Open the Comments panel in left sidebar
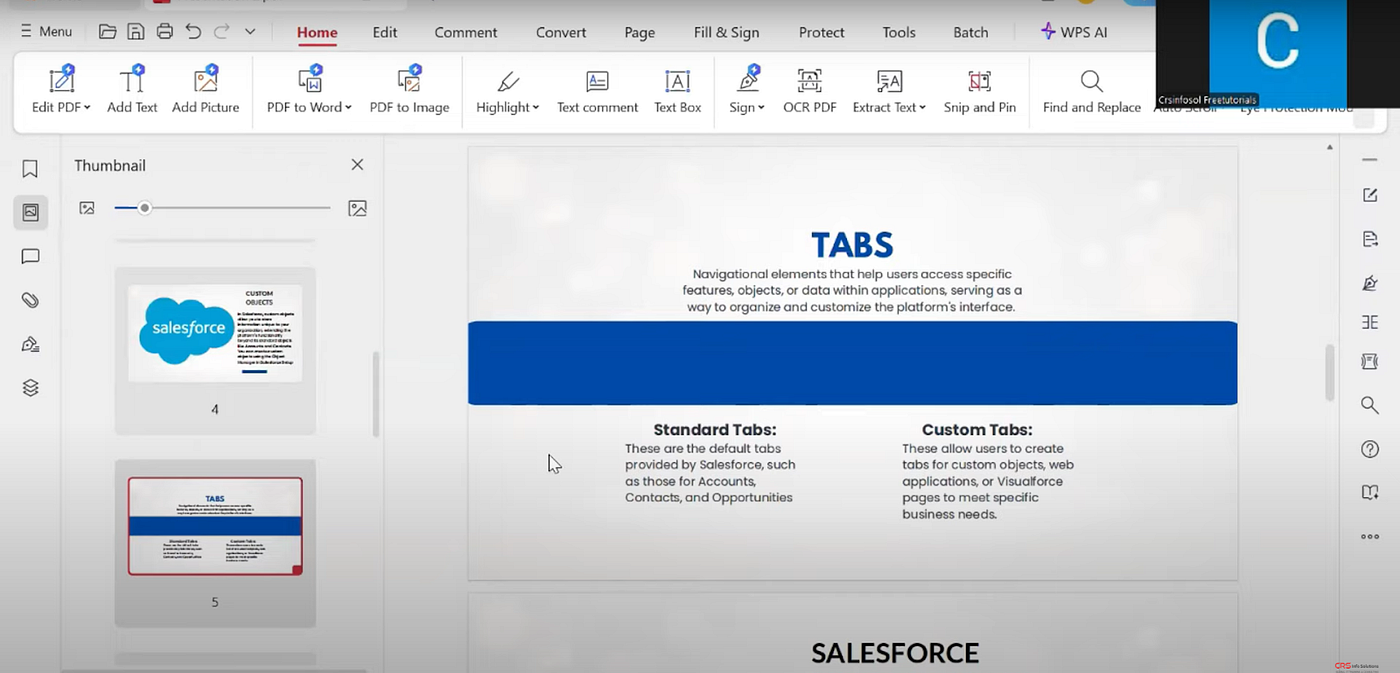 click(30, 257)
